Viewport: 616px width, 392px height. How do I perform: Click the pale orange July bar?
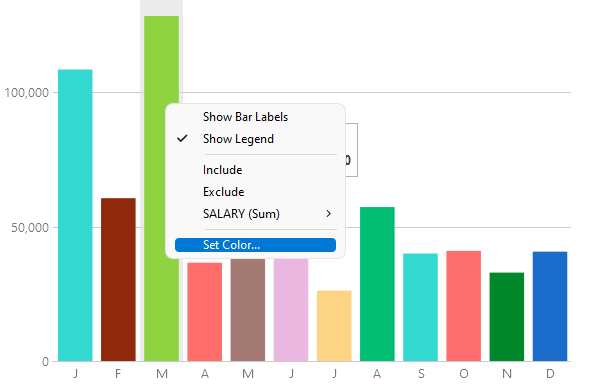coord(334,326)
